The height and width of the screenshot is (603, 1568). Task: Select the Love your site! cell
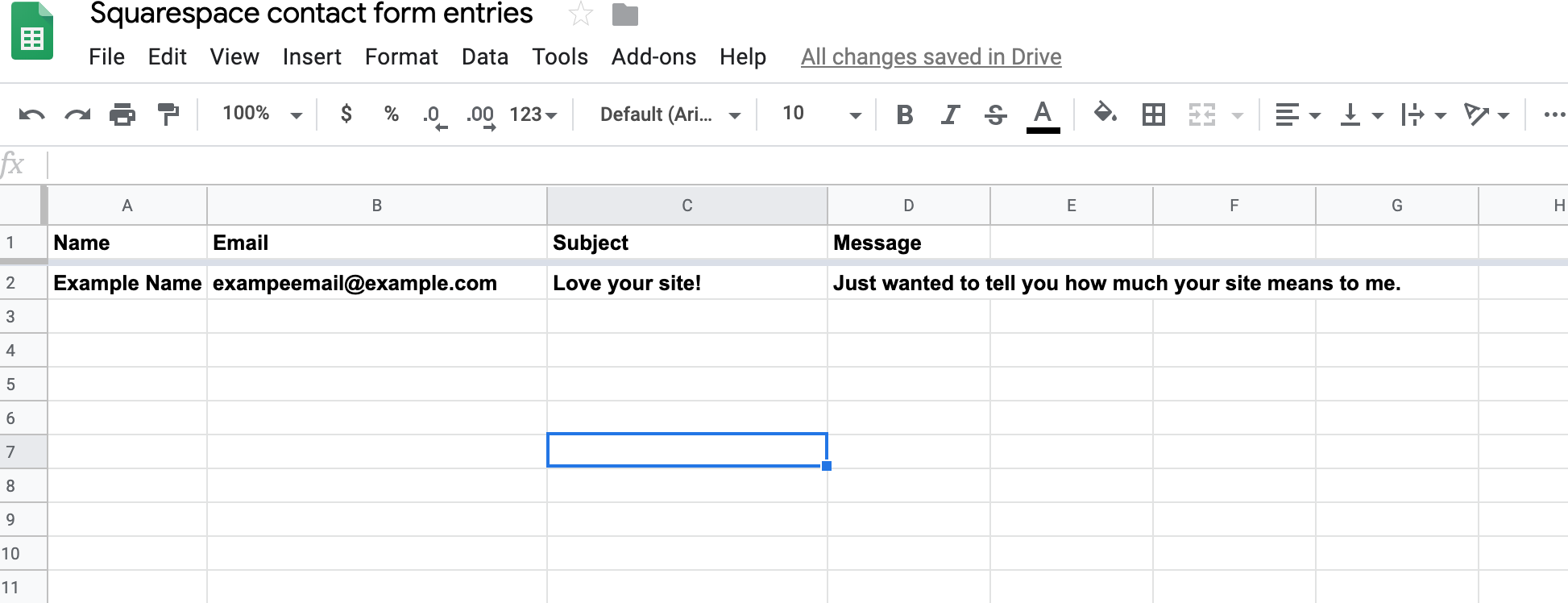(x=687, y=283)
